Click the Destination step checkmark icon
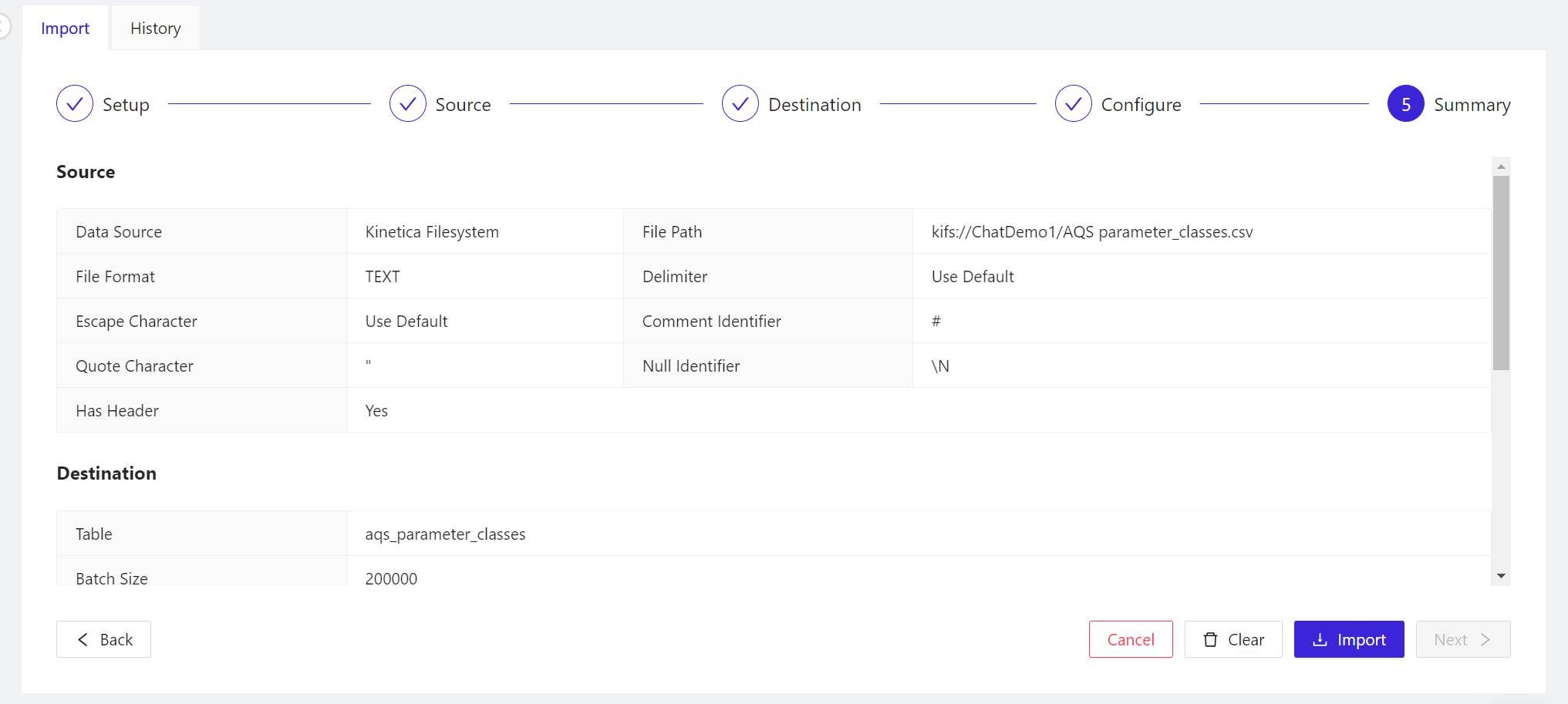The image size is (1568, 704). click(x=740, y=104)
